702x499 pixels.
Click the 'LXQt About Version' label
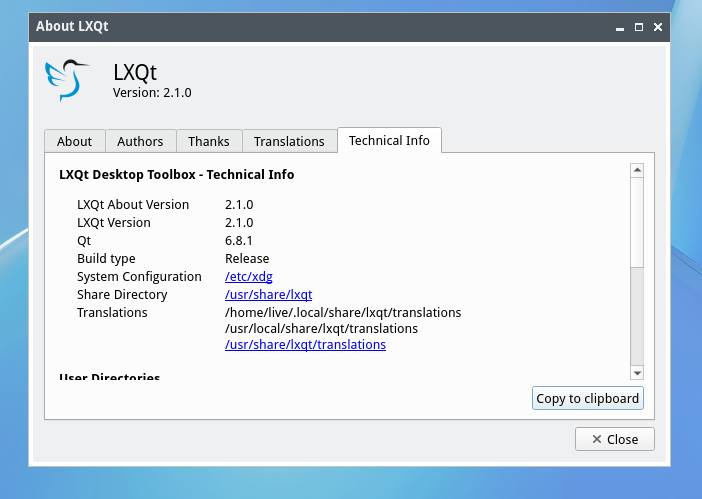(x=133, y=205)
